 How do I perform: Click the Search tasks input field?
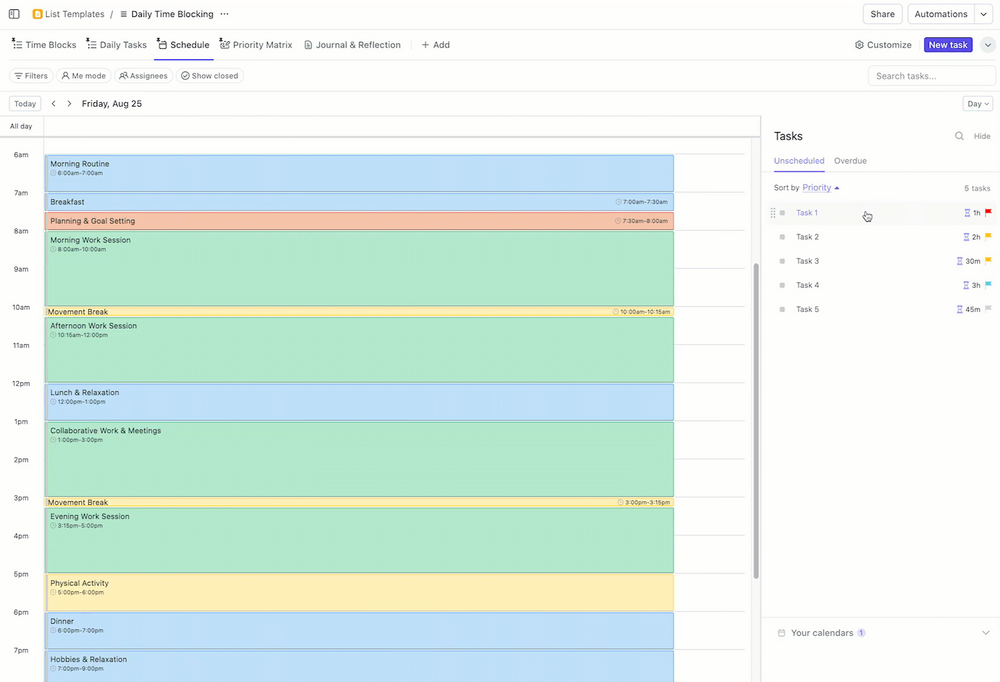pyautogui.click(x=931, y=76)
